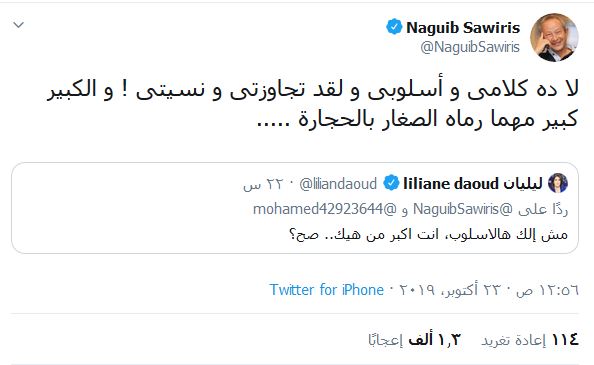The height and width of the screenshot is (365, 594).
Task: Open the quoted tweet body text
Action: point(428,235)
